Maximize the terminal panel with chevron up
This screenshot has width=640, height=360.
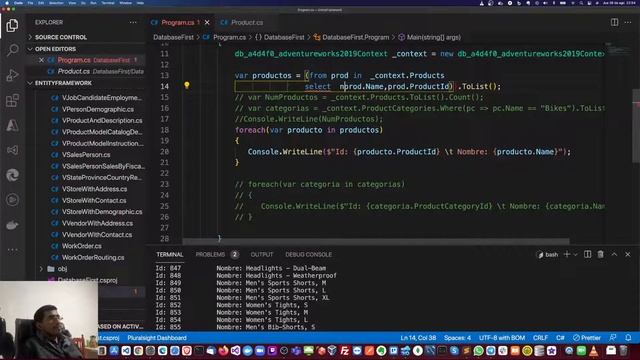coord(614,254)
